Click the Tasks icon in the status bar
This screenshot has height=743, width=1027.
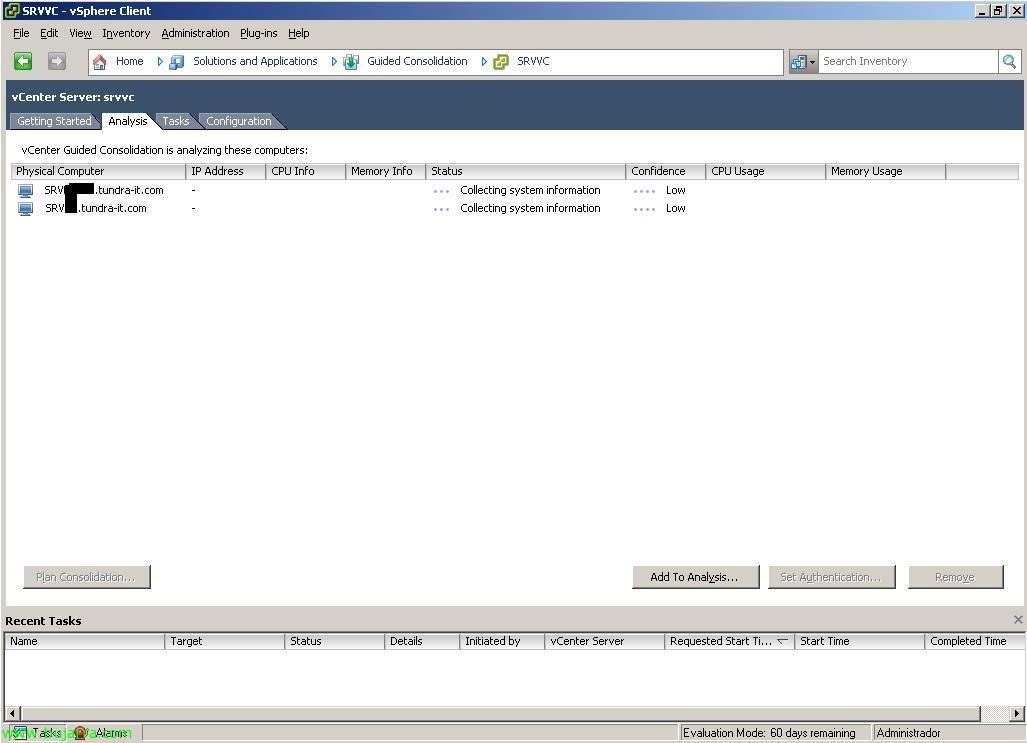tap(20, 733)
